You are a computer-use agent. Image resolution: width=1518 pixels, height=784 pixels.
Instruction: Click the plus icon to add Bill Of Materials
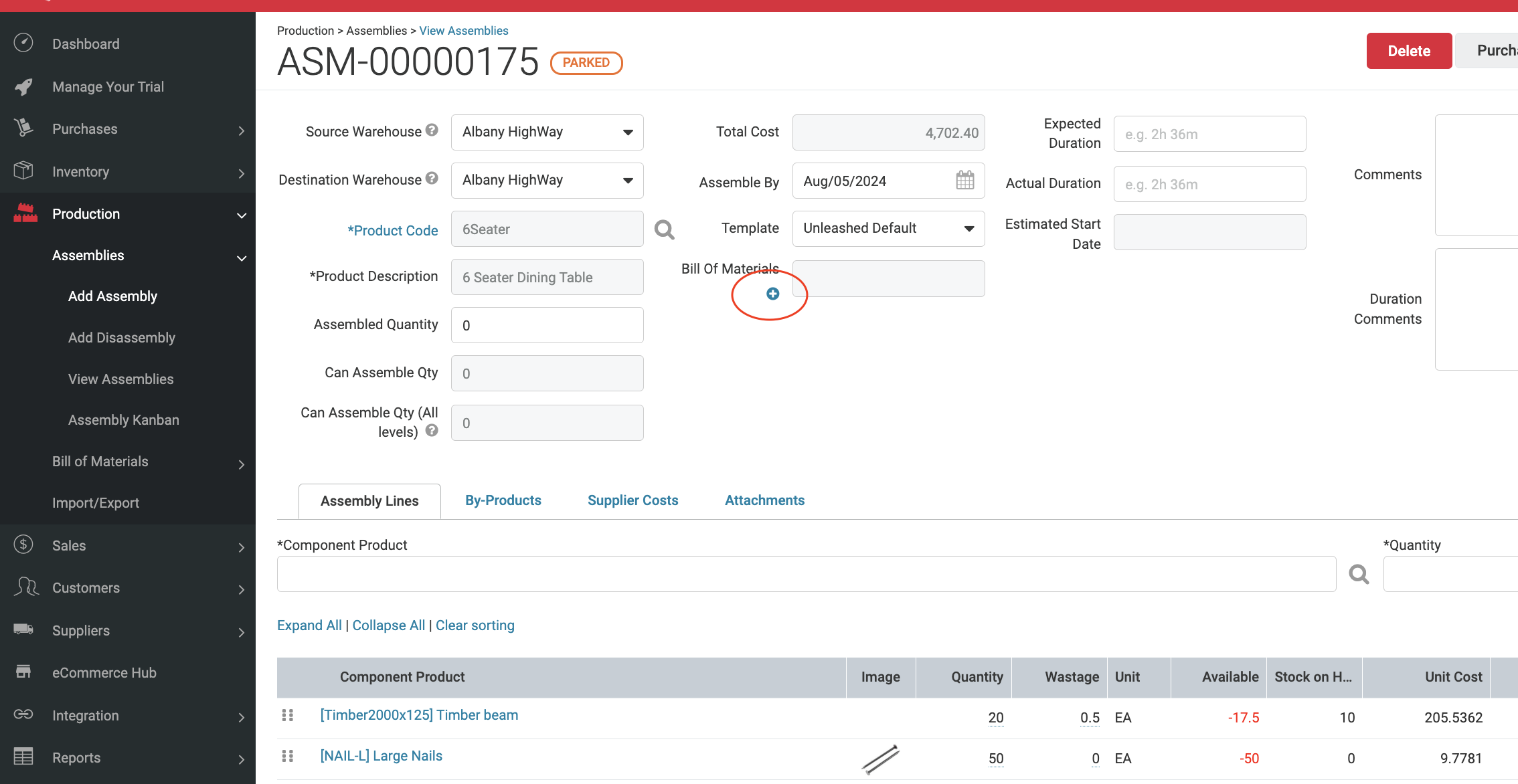pyautogui.click(x=773, y=293)
